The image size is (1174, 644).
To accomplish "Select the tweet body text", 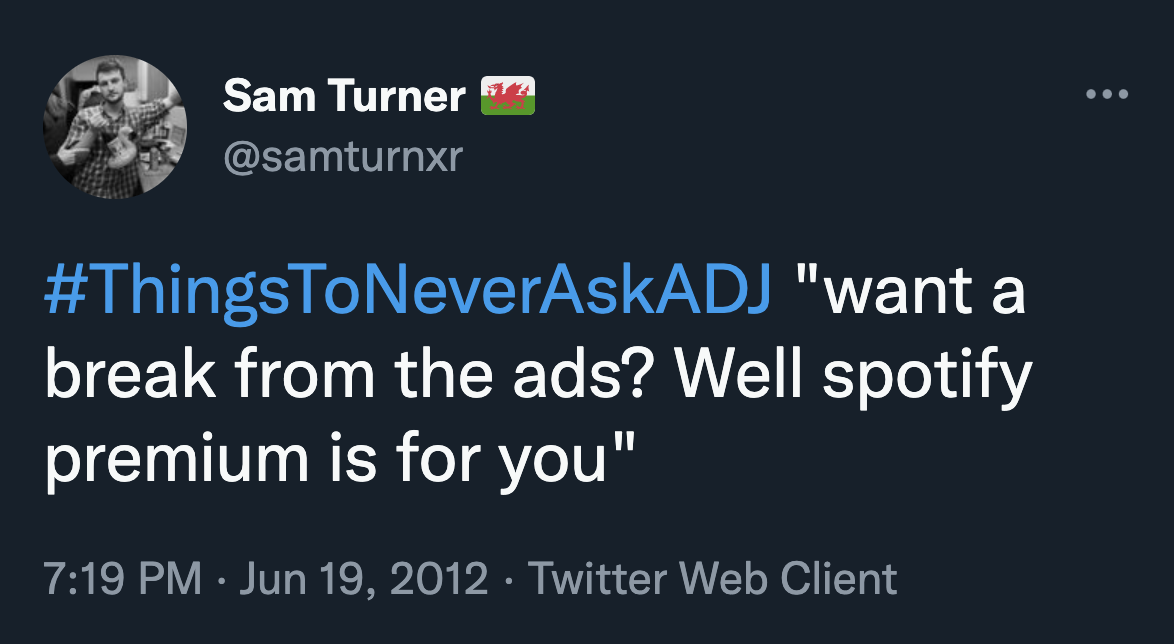I will click(540, 375).
